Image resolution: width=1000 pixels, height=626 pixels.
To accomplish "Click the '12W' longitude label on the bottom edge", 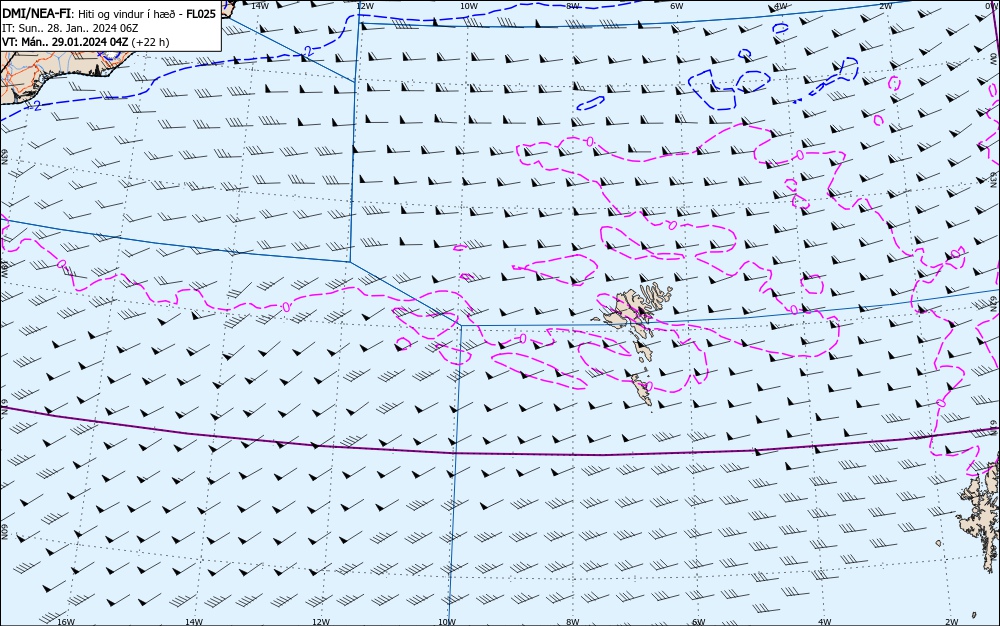I will coord(321,622).
